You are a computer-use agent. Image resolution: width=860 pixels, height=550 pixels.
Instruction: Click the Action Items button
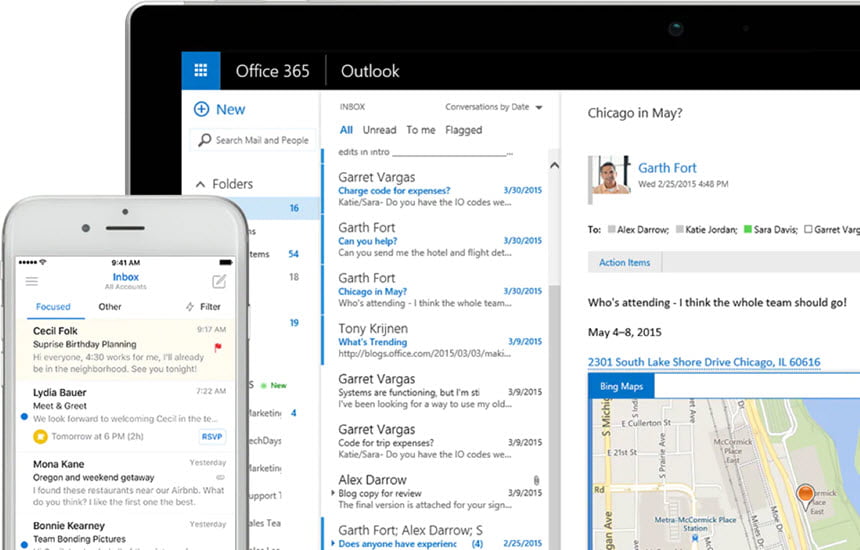point(625,263)
